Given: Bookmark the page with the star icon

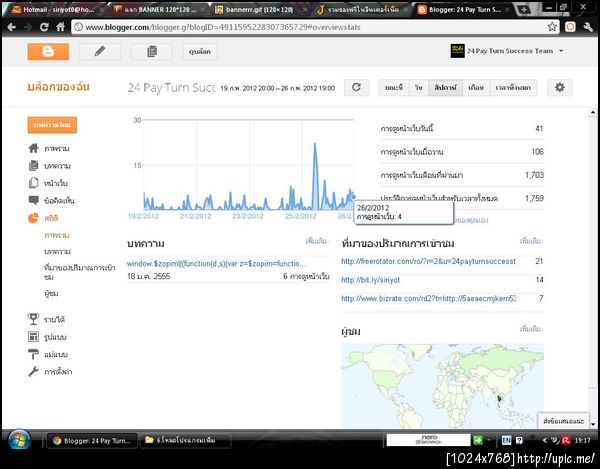Looking at the screenshot, I should [552, 27].
